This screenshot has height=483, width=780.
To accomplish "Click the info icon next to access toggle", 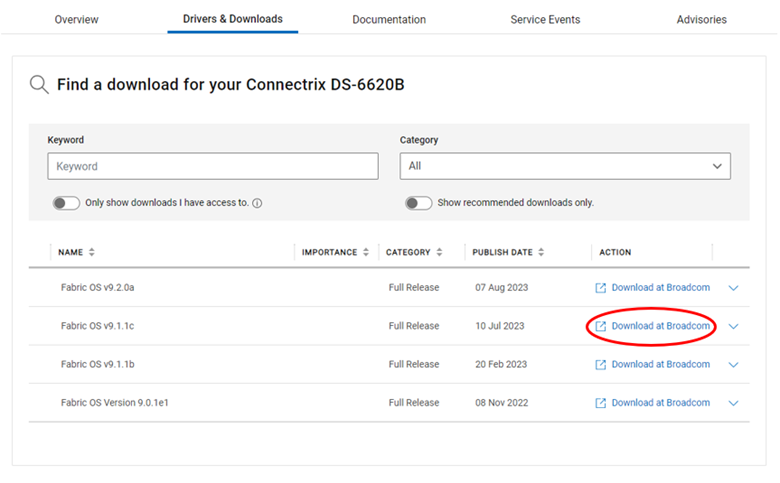I will pos(257,203).
